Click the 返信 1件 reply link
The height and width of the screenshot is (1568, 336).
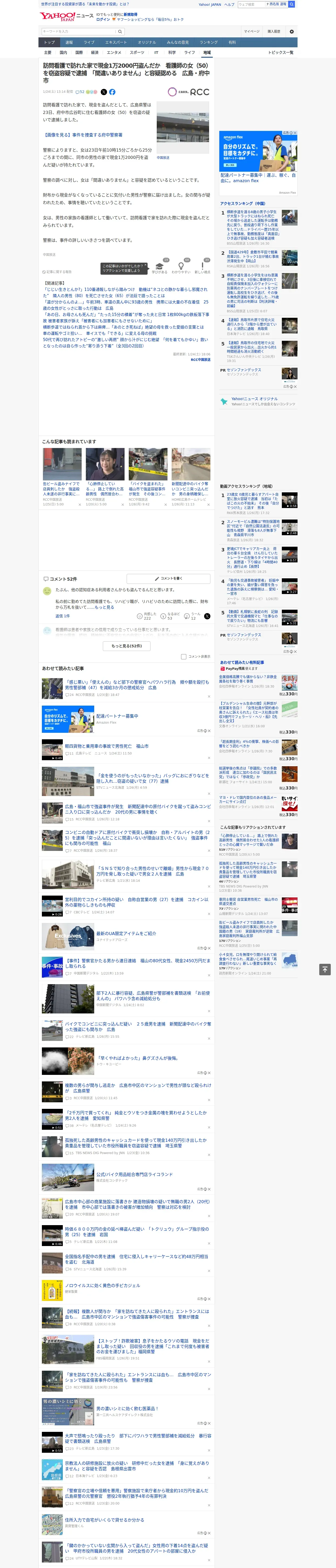[62, 616]
